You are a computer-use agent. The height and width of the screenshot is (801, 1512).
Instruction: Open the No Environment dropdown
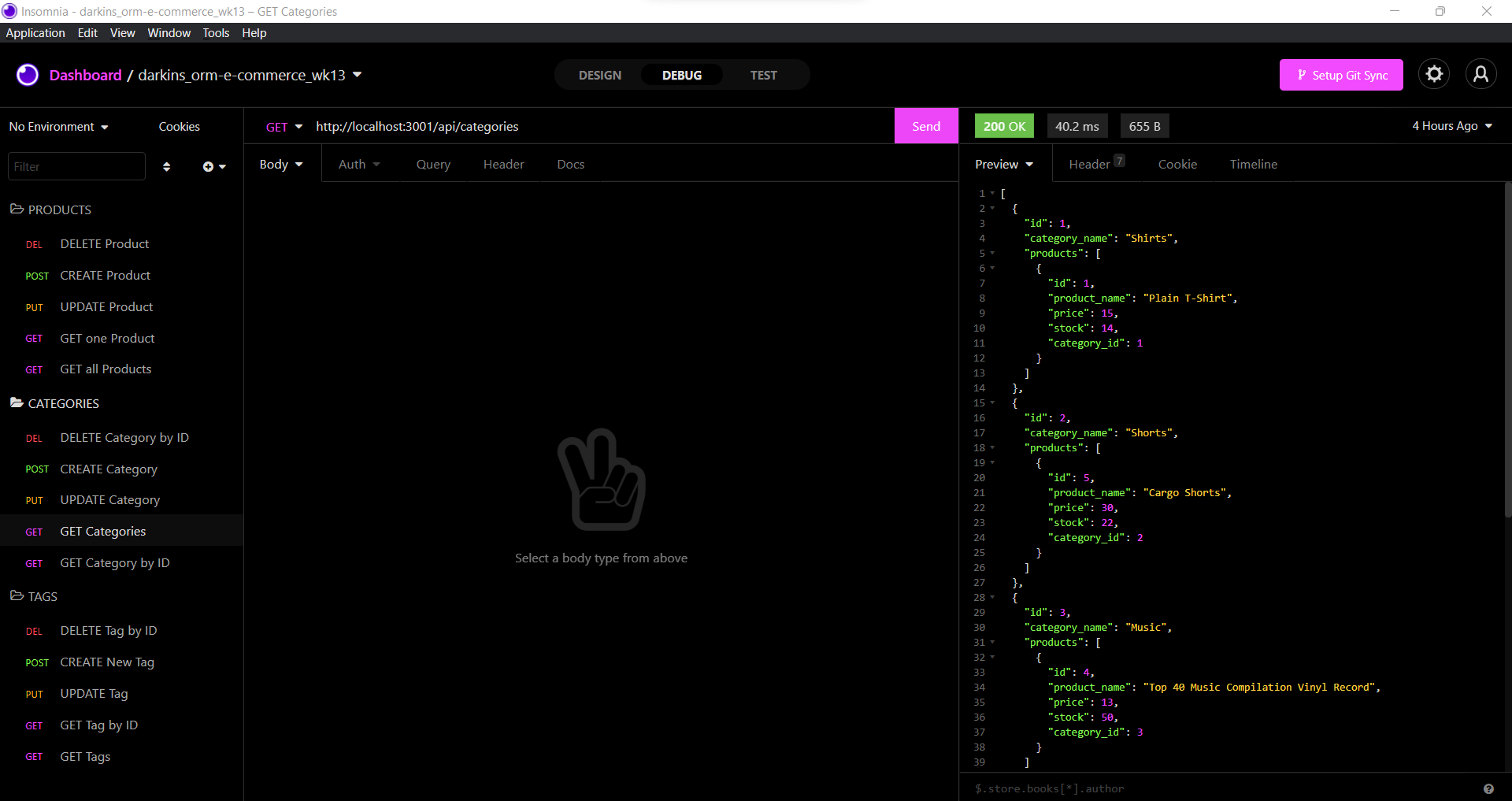coord(58,126)
